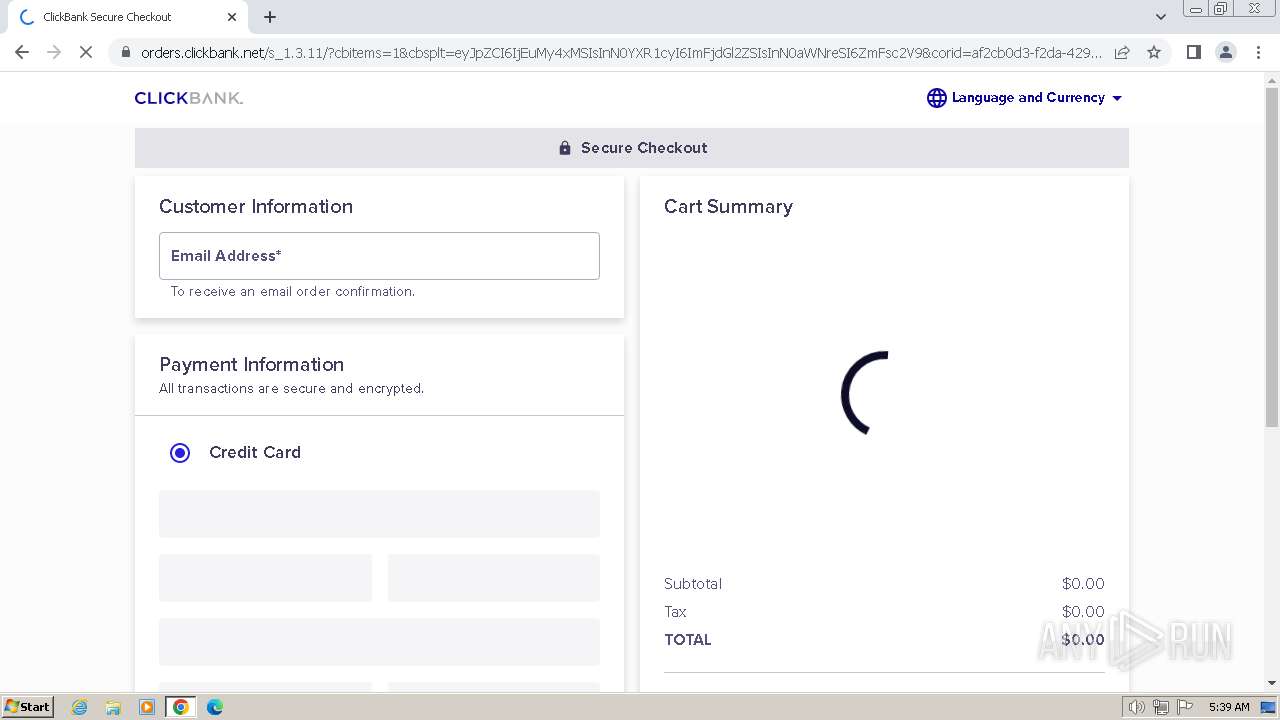Click the Customer Information heading
Image resolution: width=1280 pixels, height=720 pixels.
click(256, 206)
